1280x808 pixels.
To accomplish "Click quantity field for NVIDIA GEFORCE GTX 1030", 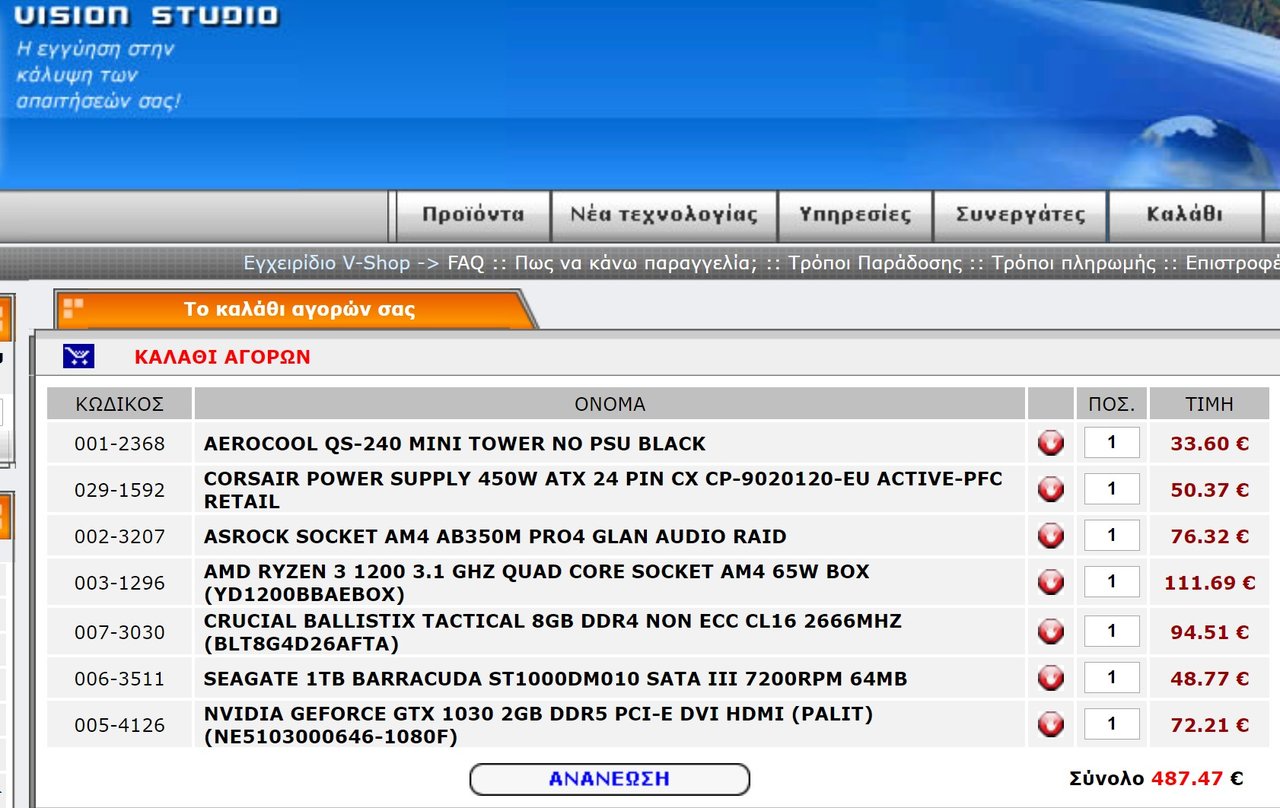I will [1111, 723].
